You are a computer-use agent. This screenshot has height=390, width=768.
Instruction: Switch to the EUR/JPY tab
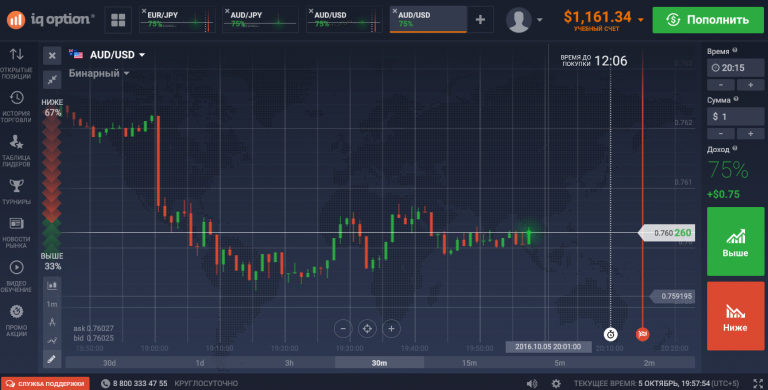tap(177, 20)
